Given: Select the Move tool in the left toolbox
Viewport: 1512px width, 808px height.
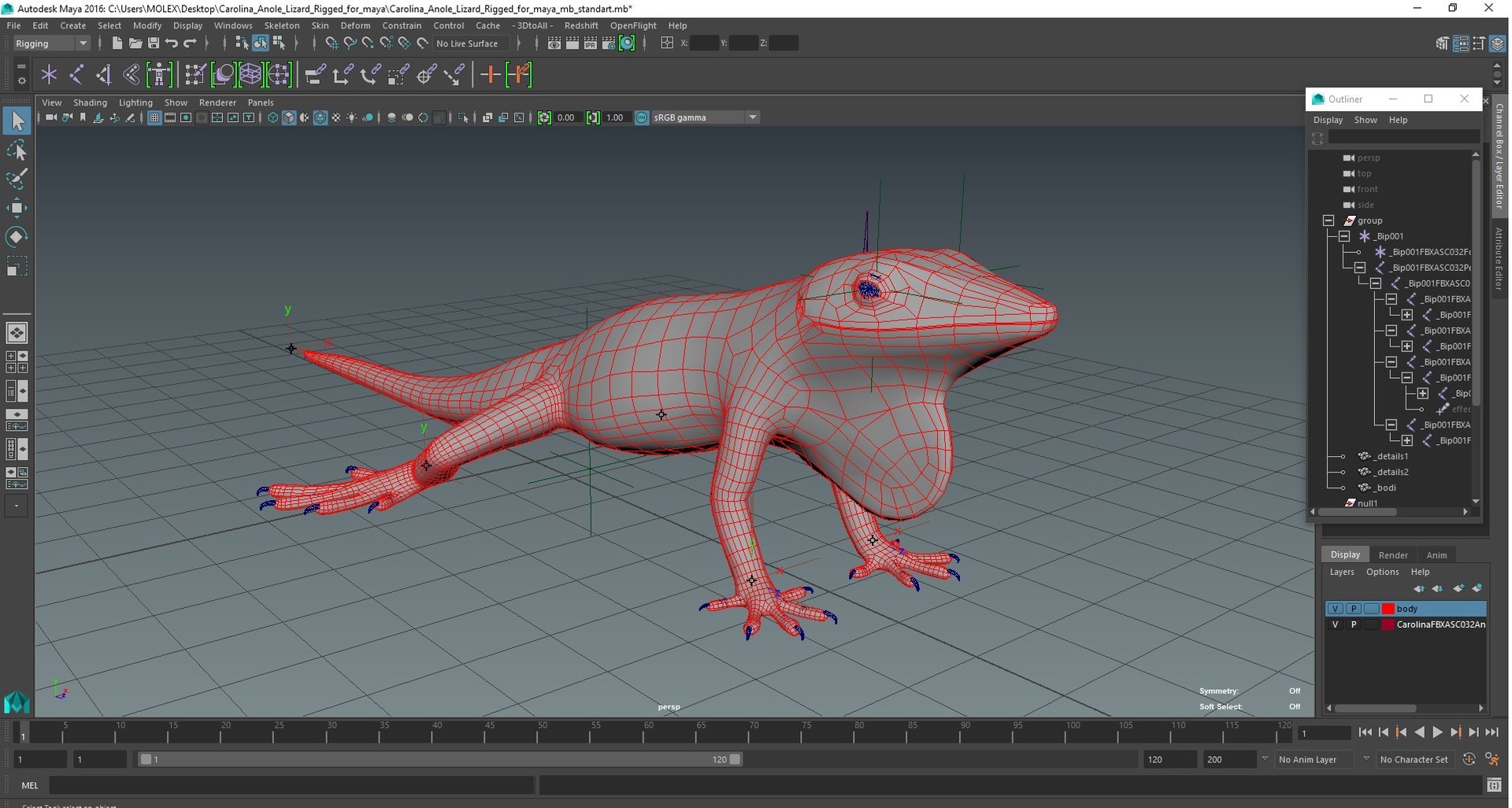Looking at the screenshot, I should [x=17, y=208].
